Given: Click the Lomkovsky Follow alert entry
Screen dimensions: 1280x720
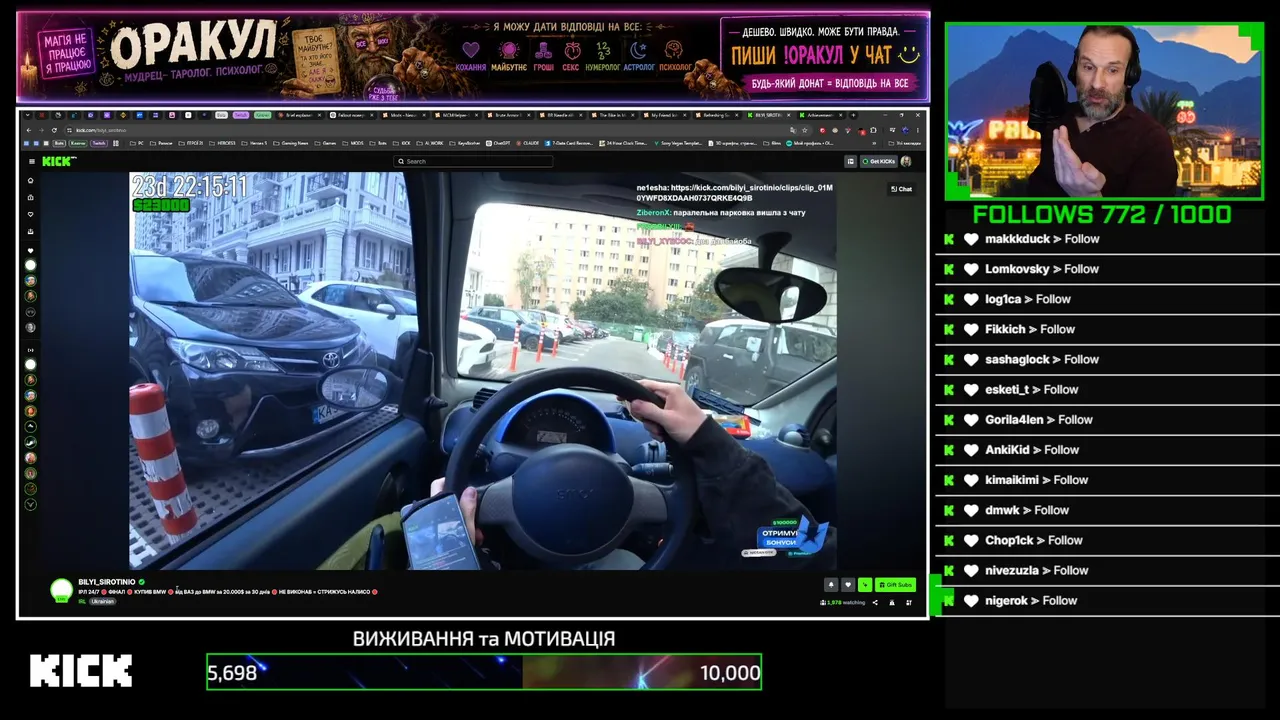Looking at the screenshot, I should click(1107, 269).
